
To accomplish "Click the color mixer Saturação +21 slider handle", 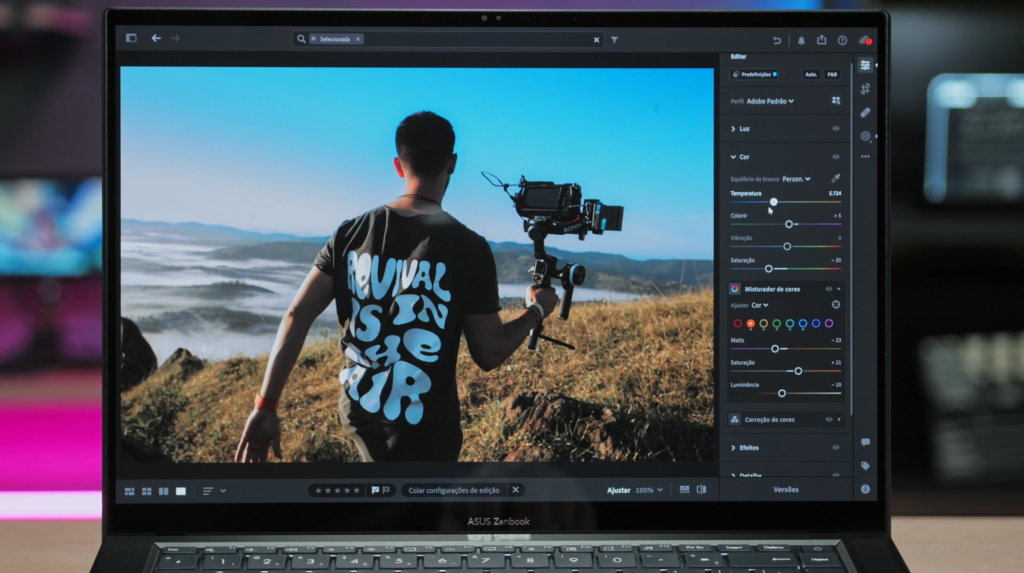I will pos(798,371).
